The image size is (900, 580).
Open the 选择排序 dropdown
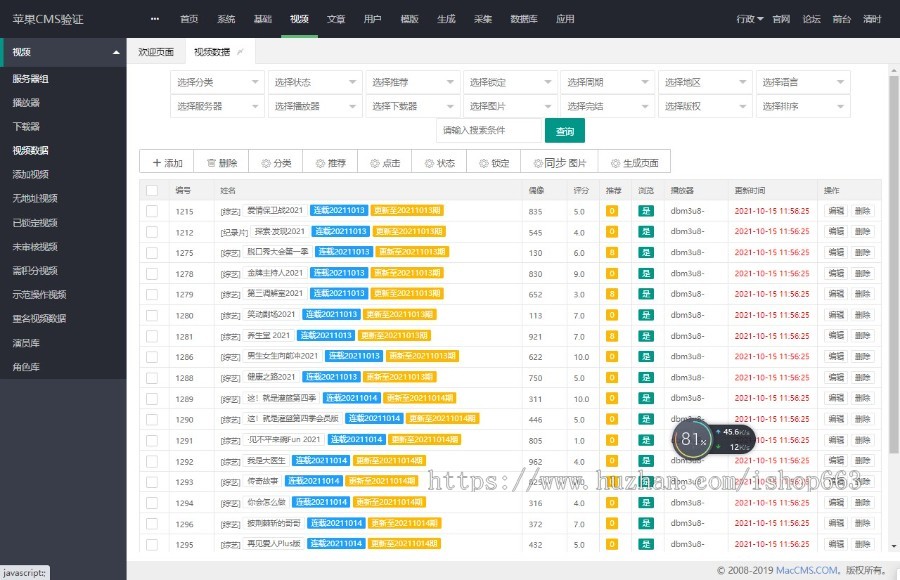pos(803,106)
